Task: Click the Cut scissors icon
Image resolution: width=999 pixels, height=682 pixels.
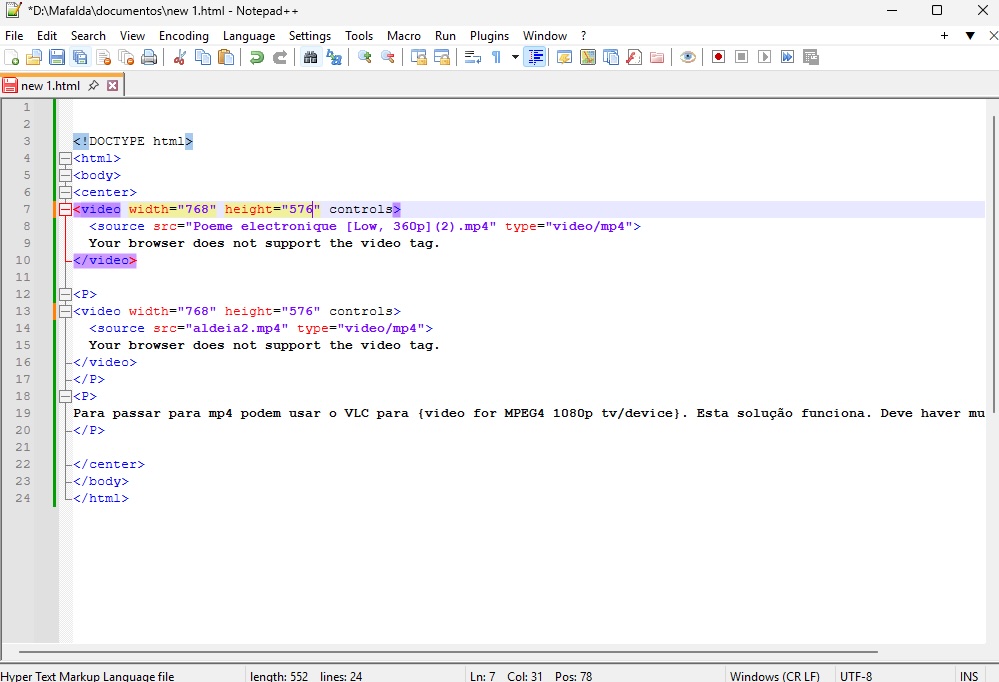Action: click(x=180, y=57)
